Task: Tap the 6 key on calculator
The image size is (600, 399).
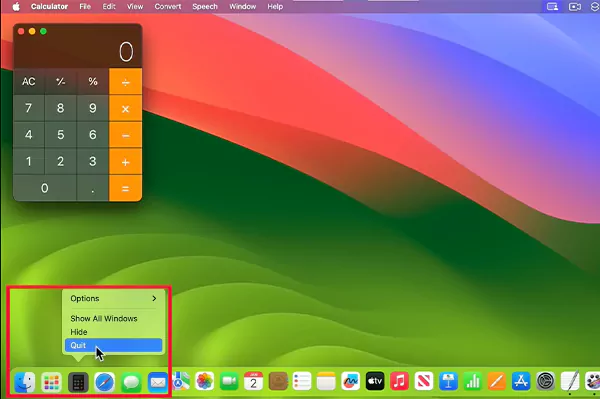Action: (x=93, y=135)
